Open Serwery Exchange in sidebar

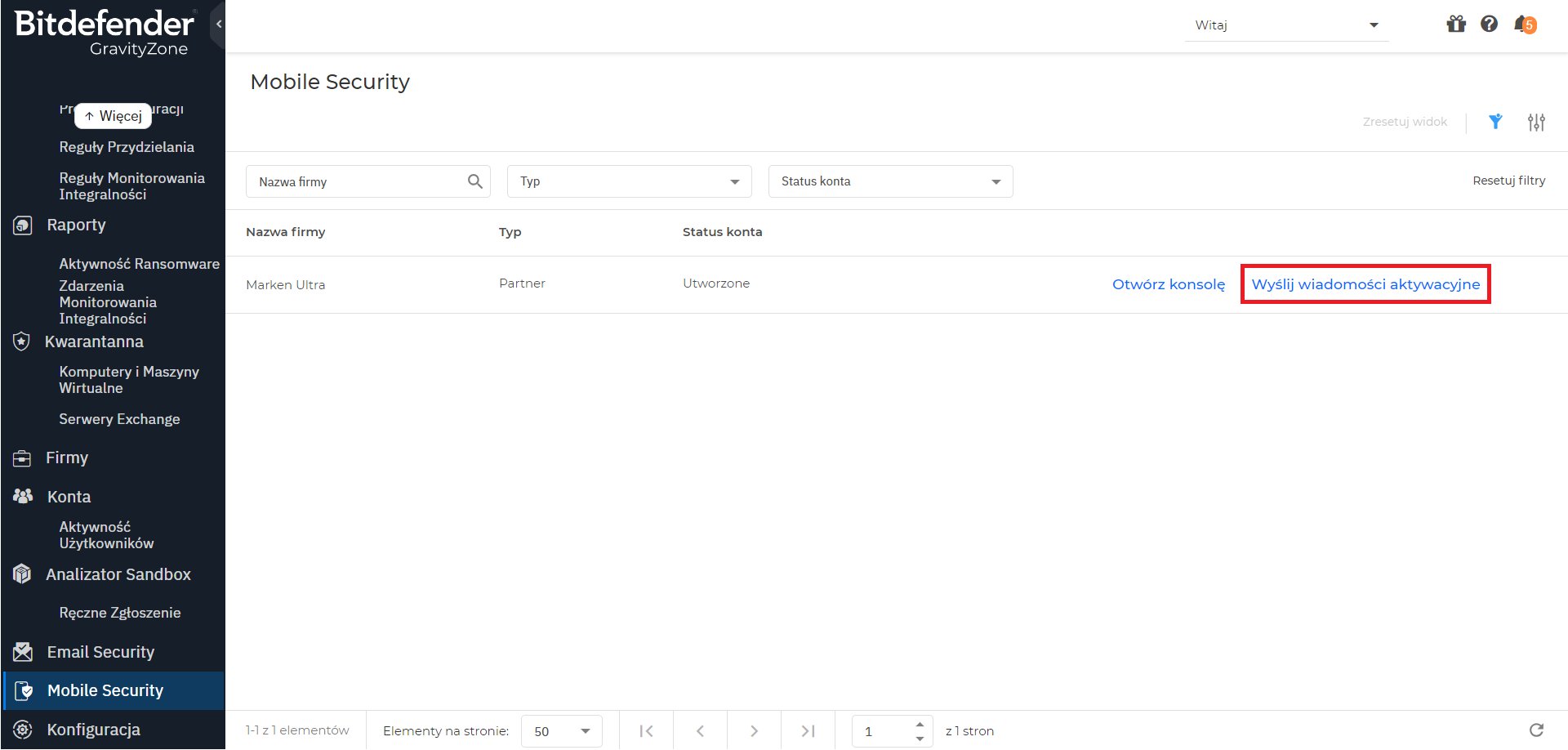coord(119,419)
